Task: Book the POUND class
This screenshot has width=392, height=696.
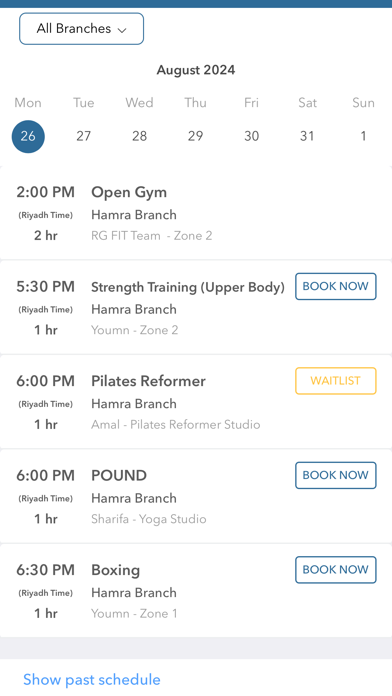Action: [336, 475]
